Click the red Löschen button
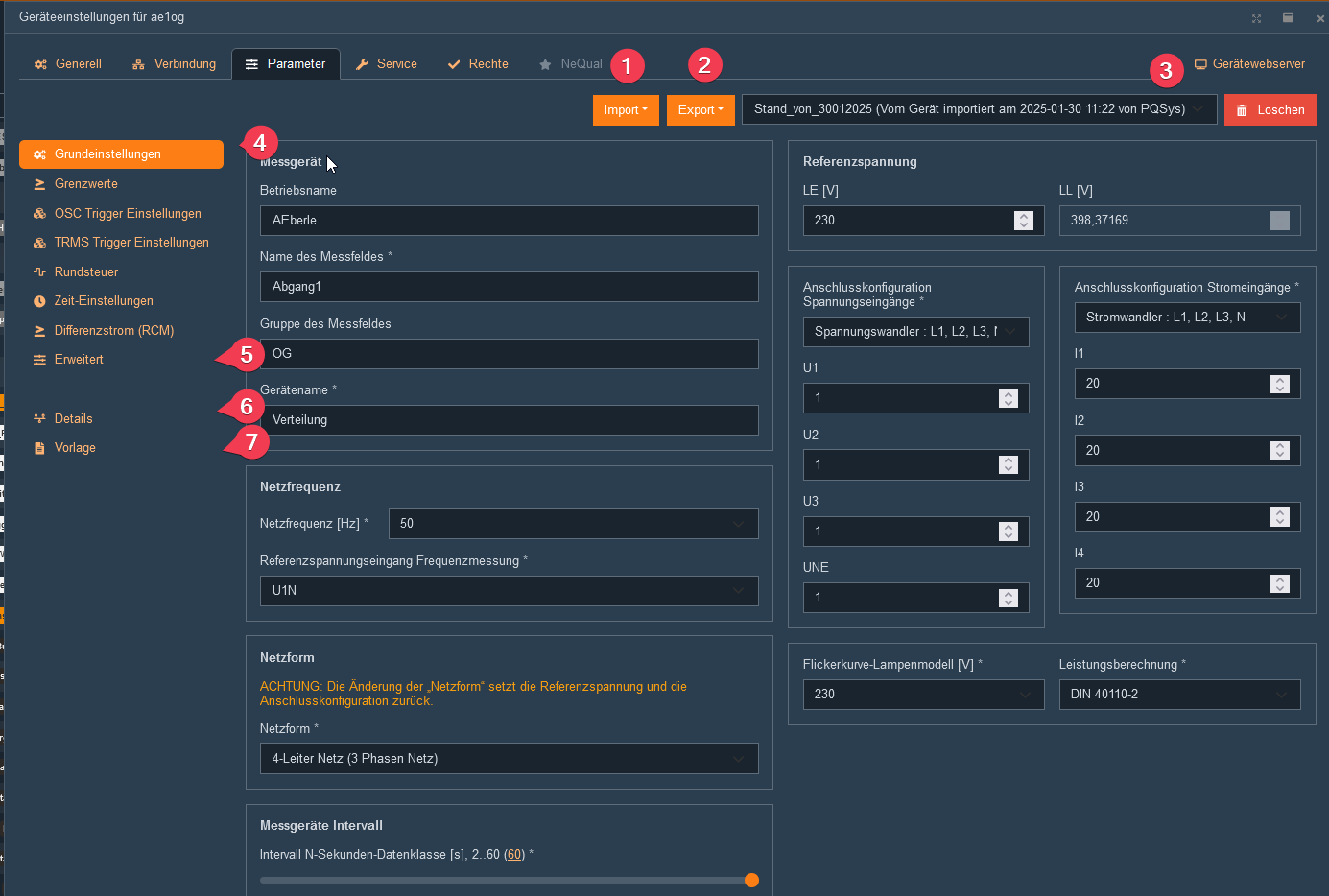Image resolution: width=1329 pixels, height=896 pixels. [x=1270, y=110]
